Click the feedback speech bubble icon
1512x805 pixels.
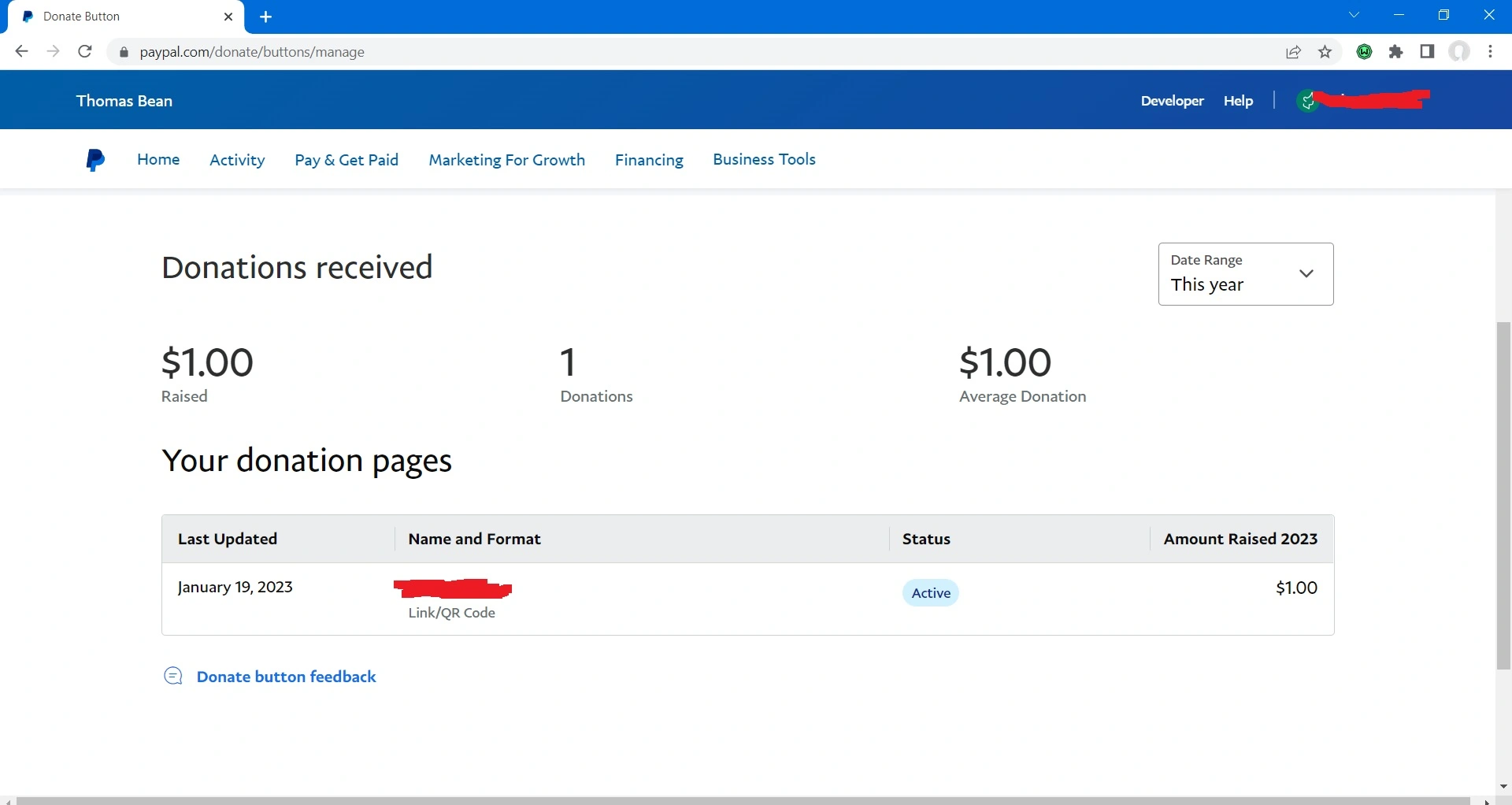pyautogui.click(x=173, y=676)
